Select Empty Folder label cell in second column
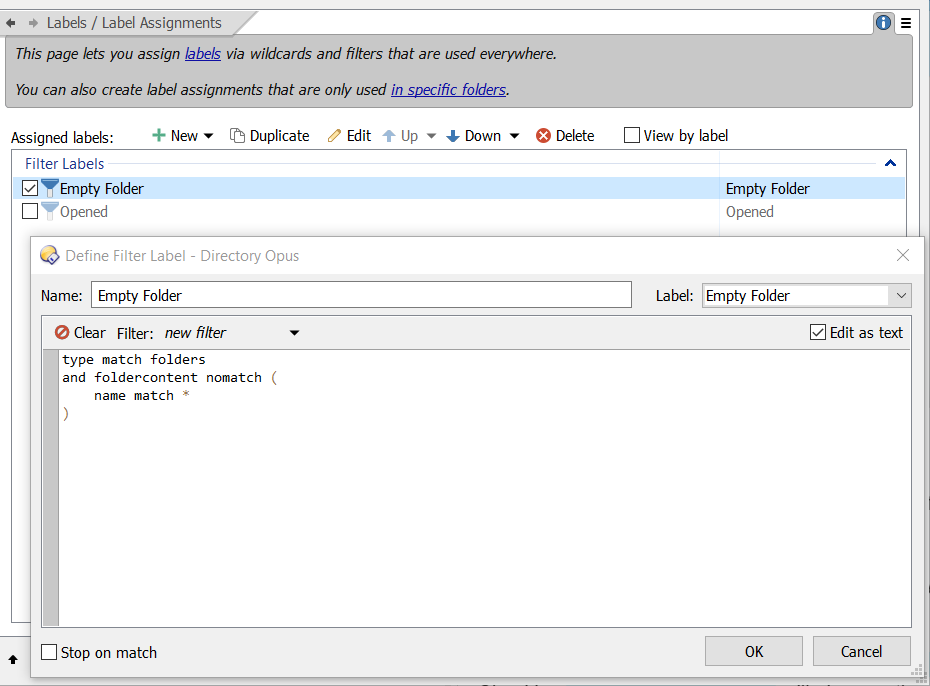The width and height of the screenshot is (930, 686). [x=767, y=189]
